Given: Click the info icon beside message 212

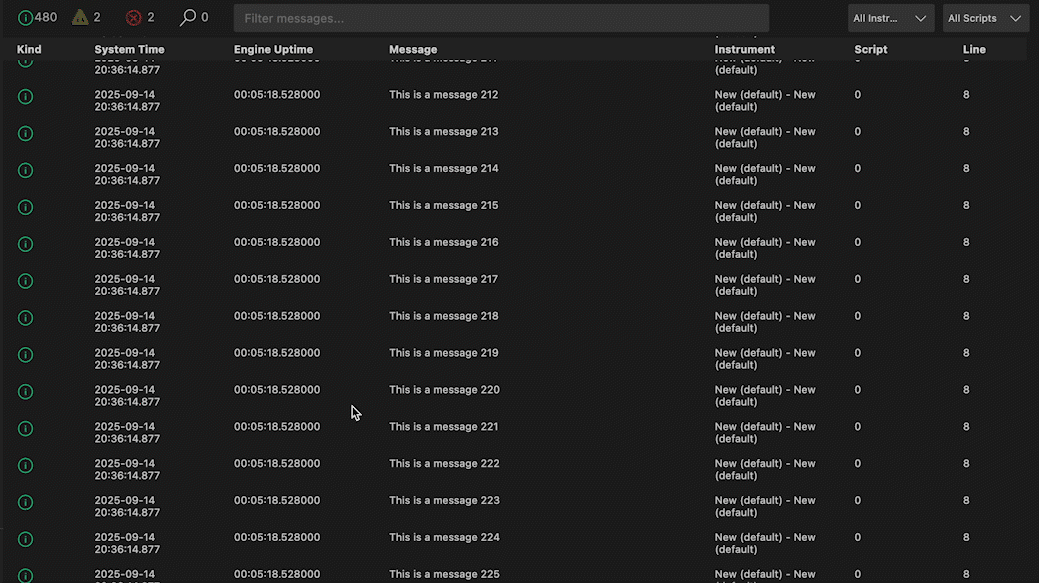Looking at the screenshot, I should point(25,96).
